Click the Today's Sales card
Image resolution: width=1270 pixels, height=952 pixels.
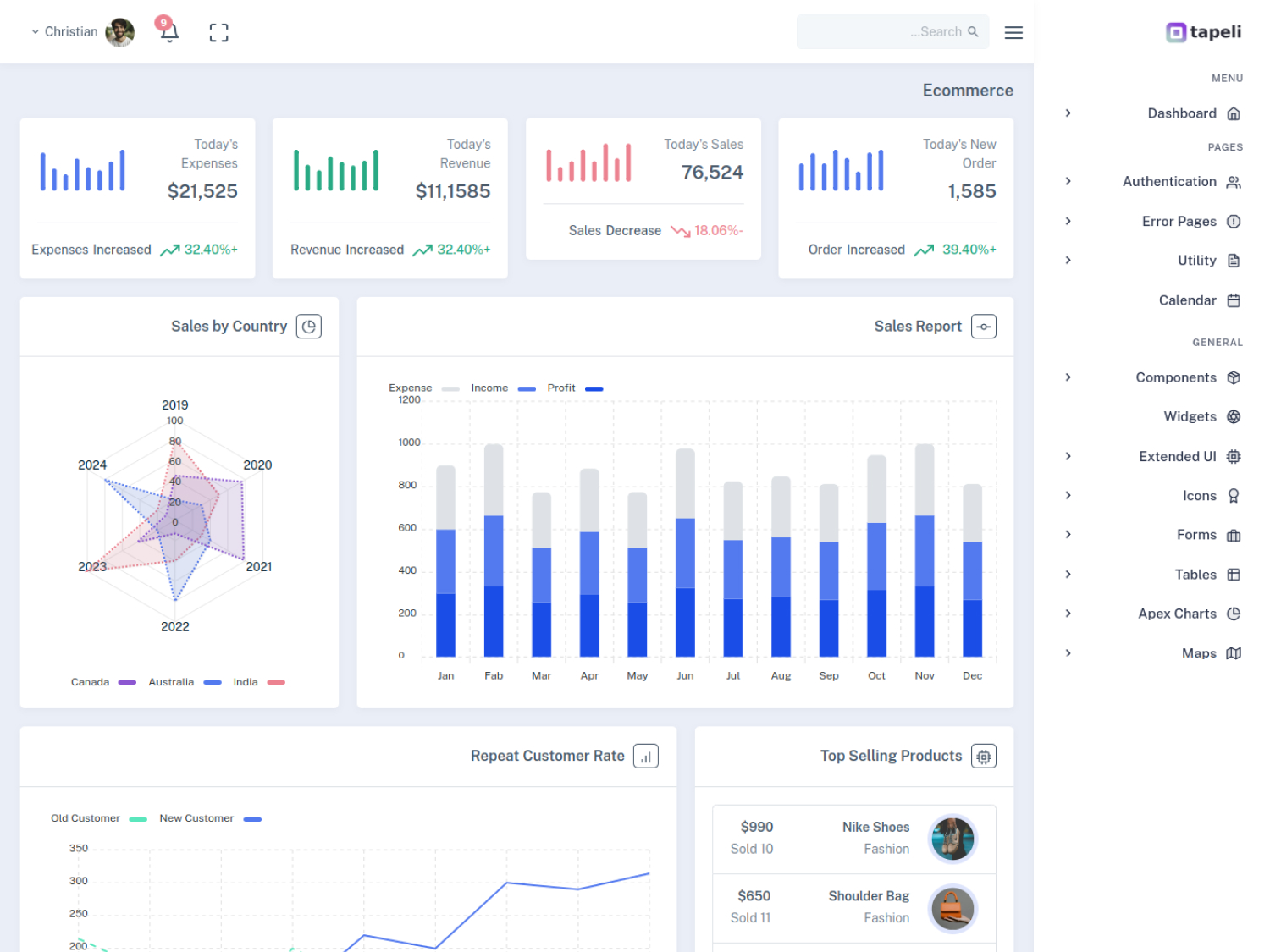click(643, 189)
